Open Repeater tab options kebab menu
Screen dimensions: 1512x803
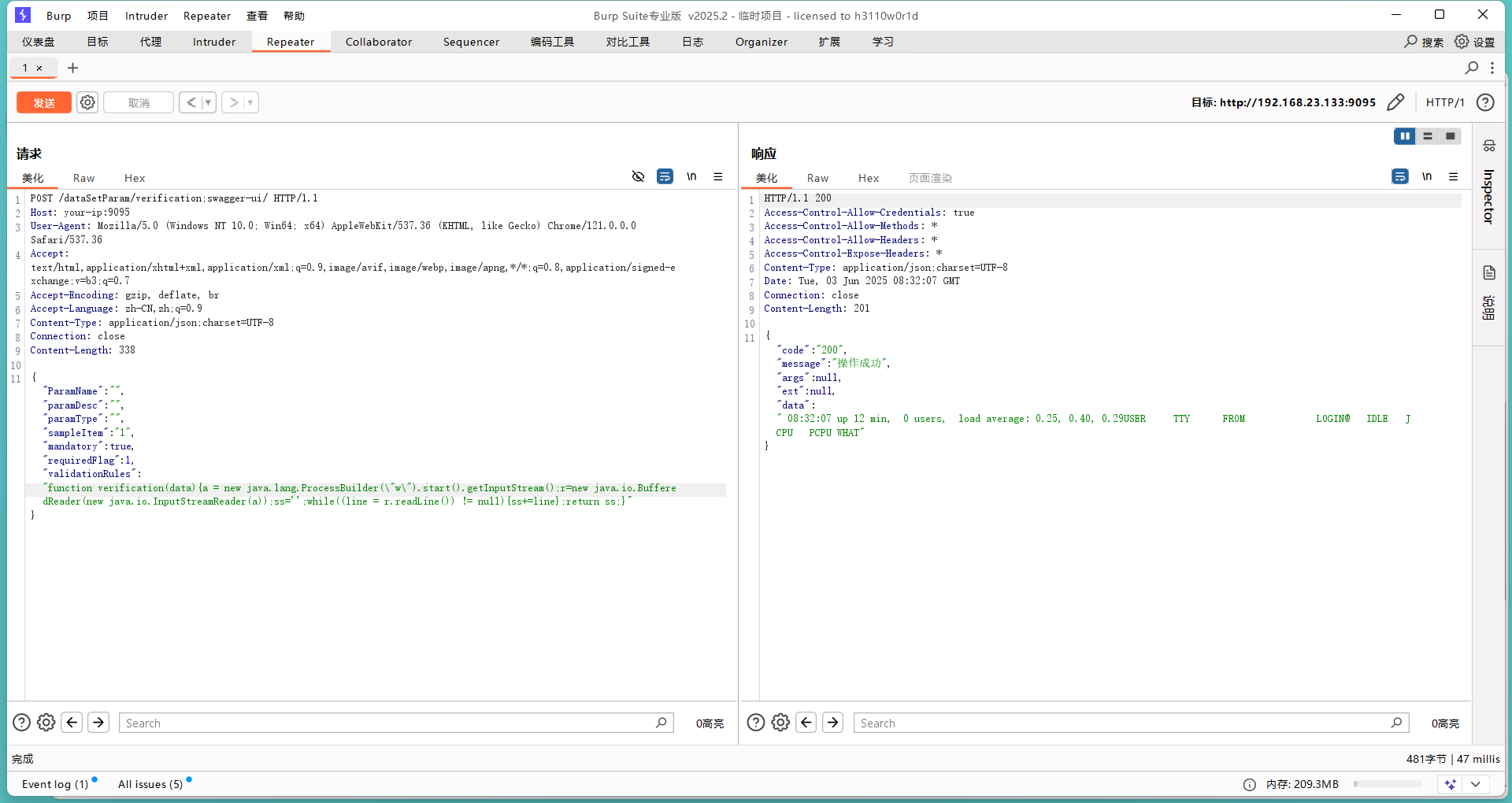1492,68
